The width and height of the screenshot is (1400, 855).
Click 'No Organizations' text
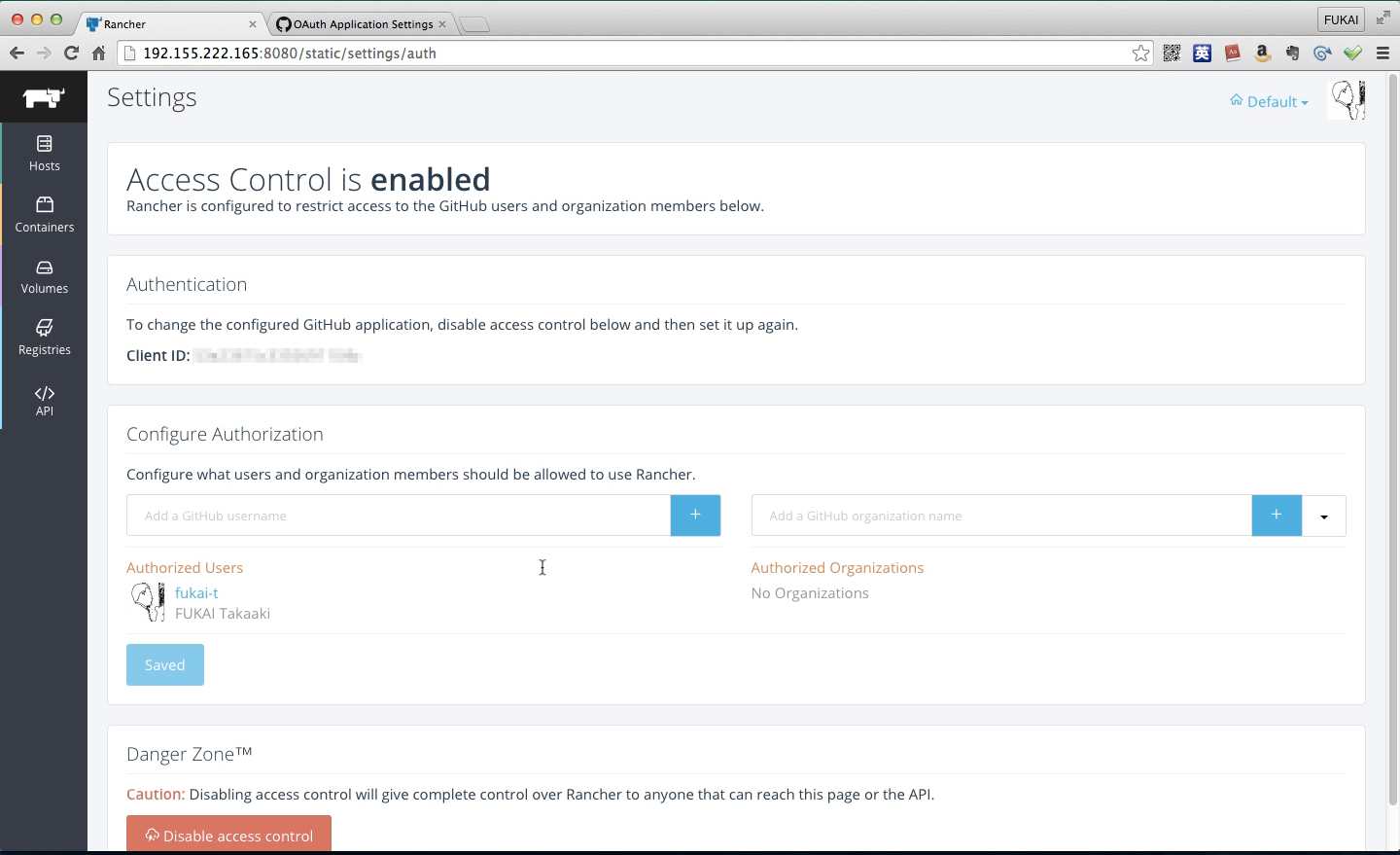coord(810,593)
